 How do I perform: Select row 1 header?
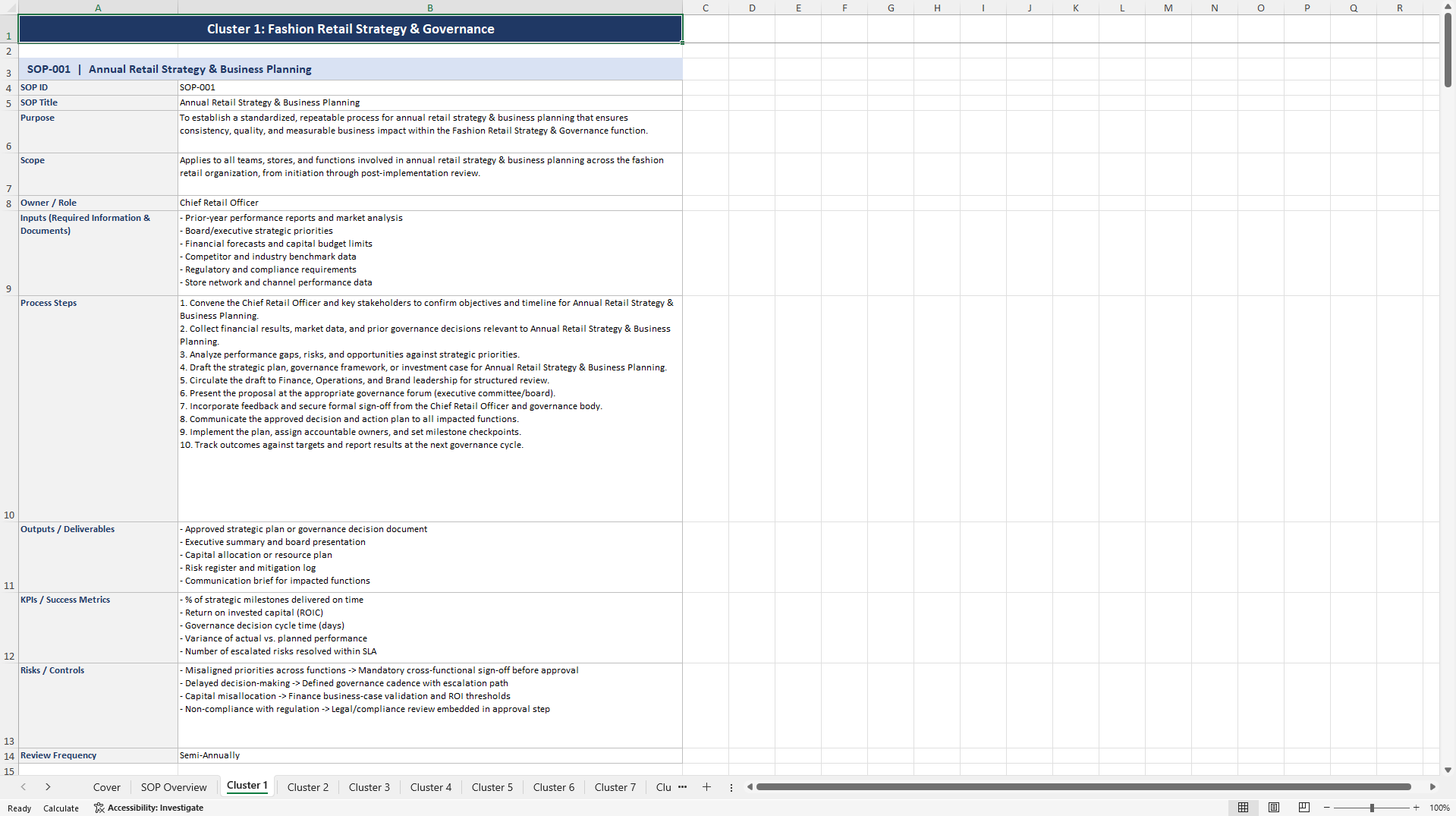point(9,29)
